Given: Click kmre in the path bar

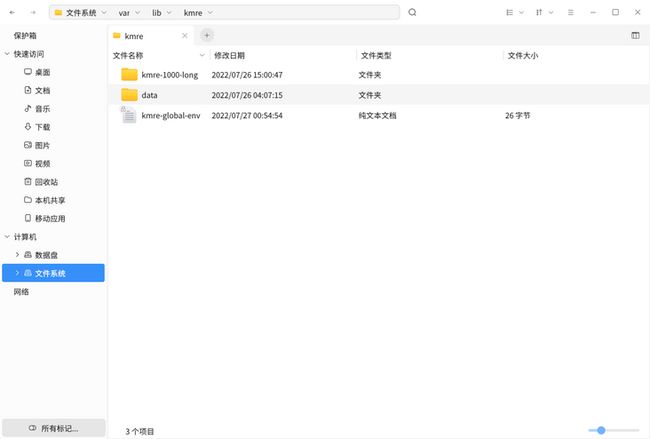Looking at the screenshot, I should [x=193, y=13].
